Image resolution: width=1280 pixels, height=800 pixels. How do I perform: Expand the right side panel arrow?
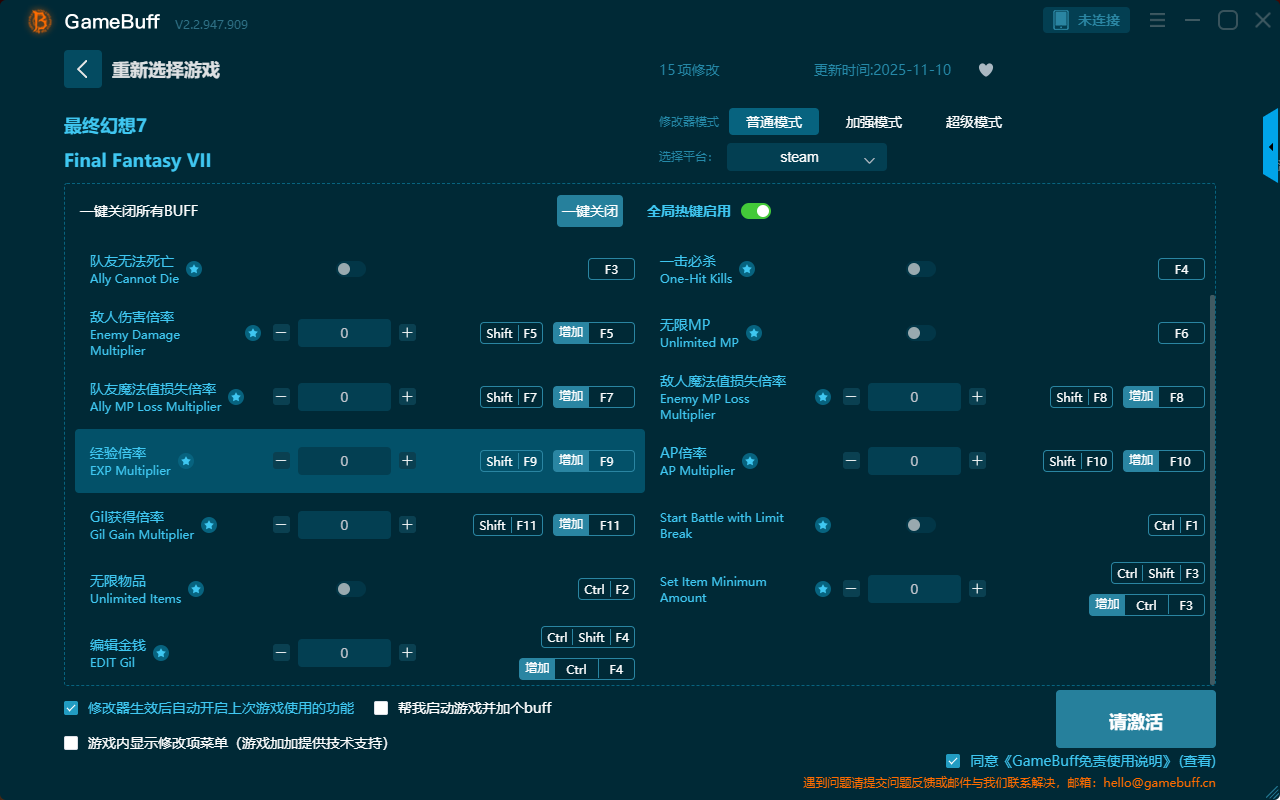click(x=1271, y=147)
